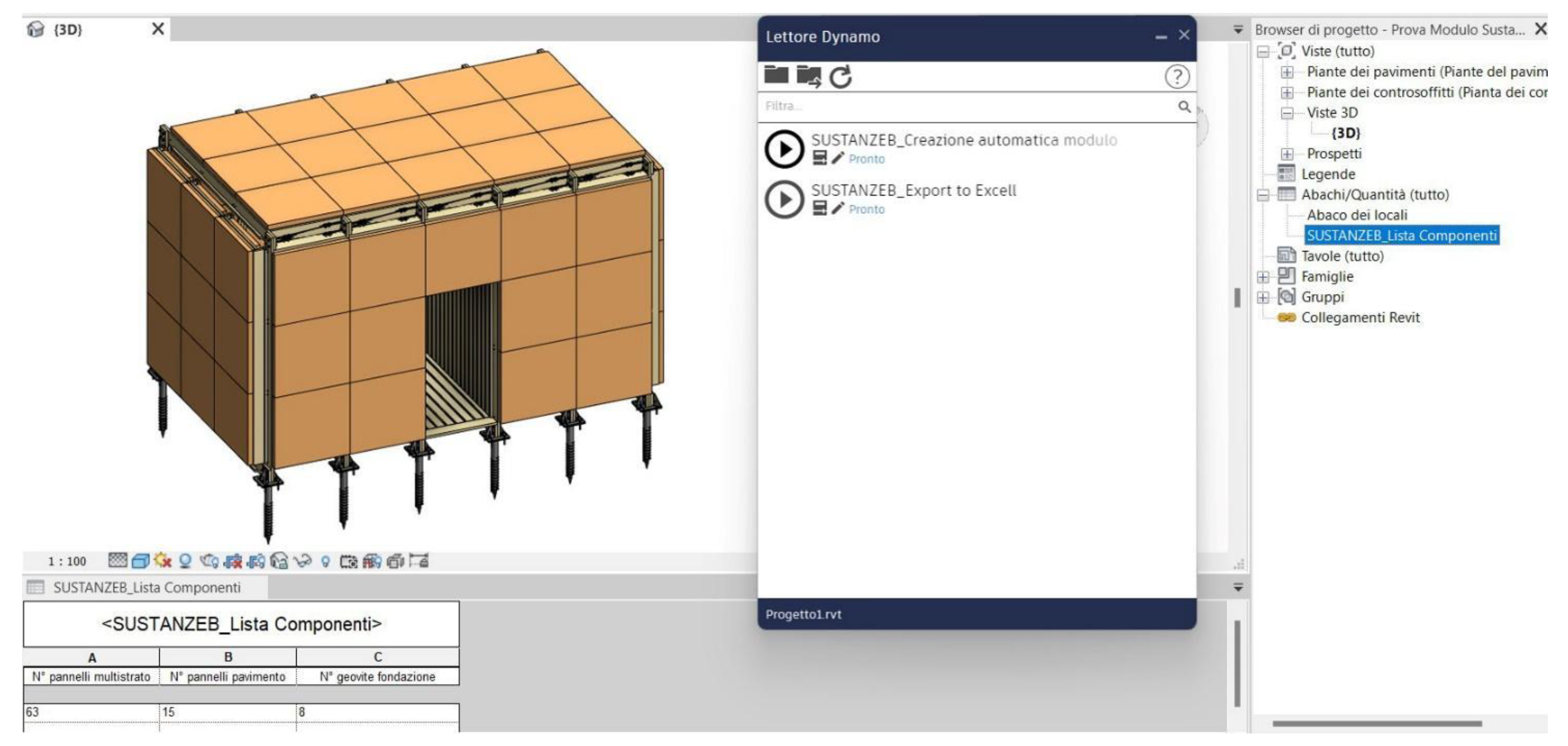The image size is (1568, 746).
Task: Click the Filtra search field
Action: (x=968, y=106)
